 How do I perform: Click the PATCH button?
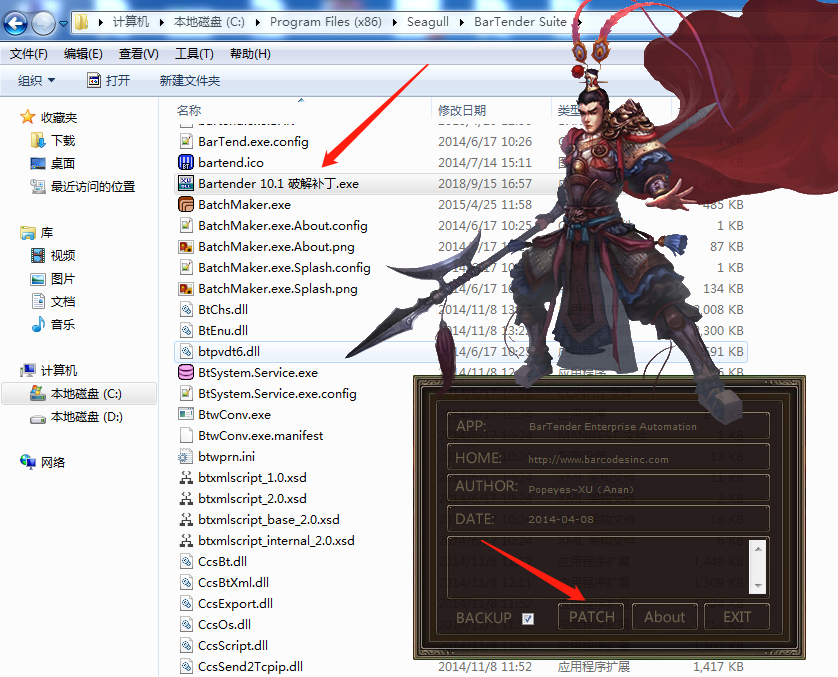coord(591,617)
